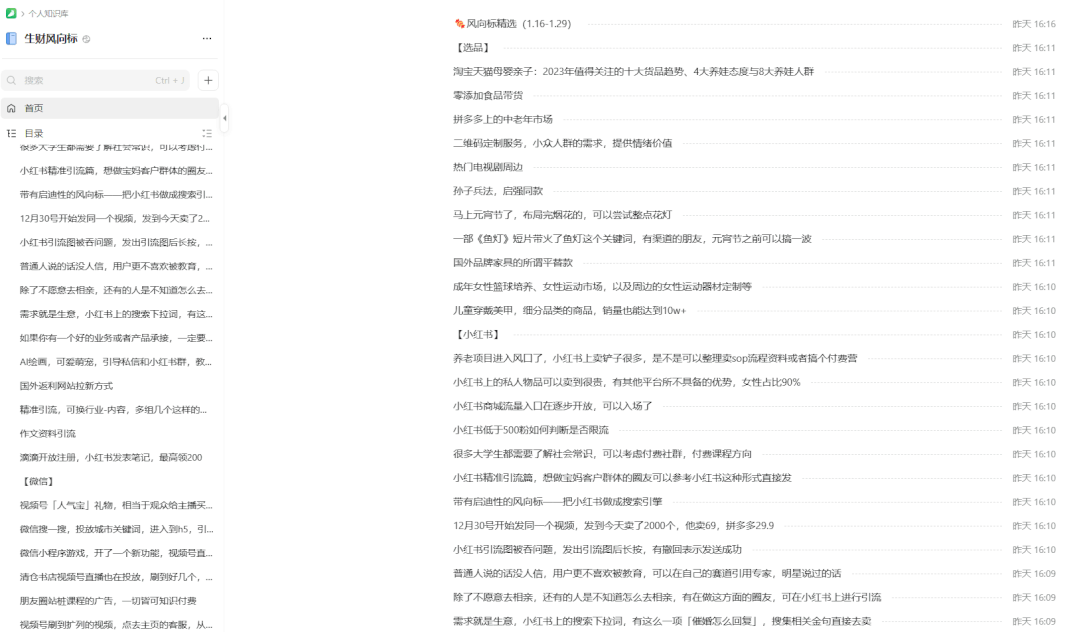
Task: Collapse all with the icon right of 目录
Action: (x=207, y=134)
